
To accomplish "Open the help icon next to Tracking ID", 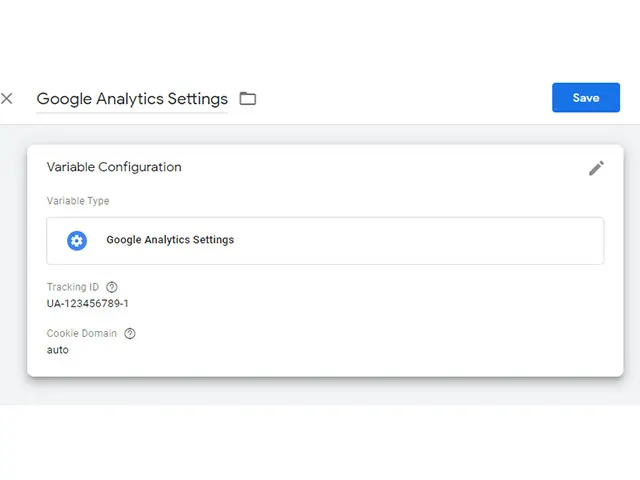I will pyautogui.click(x=111, y=287).
